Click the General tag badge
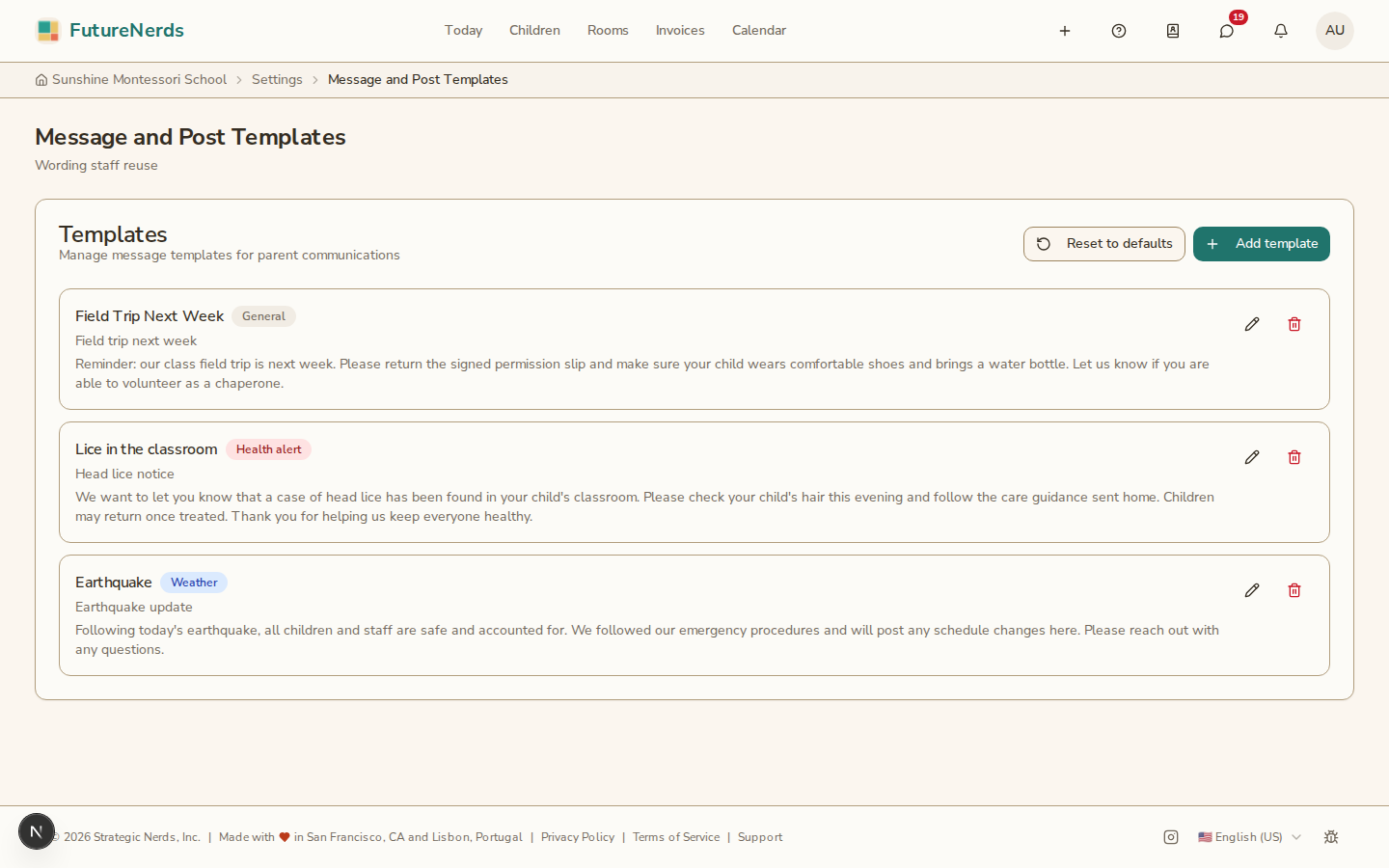Viewport: 1389px width, 868px height. (x=263, y=316)
